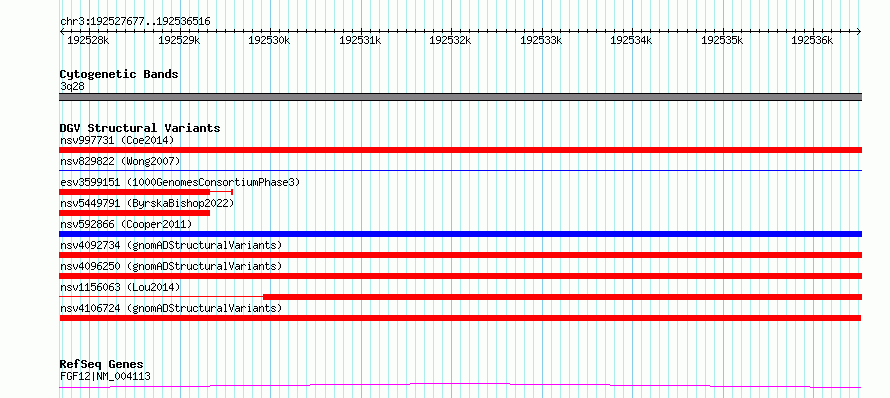Click the 192531k ruler tick label
Image resolution: width=890 pixels, height=398 pixels.
(x=360, y=41)
